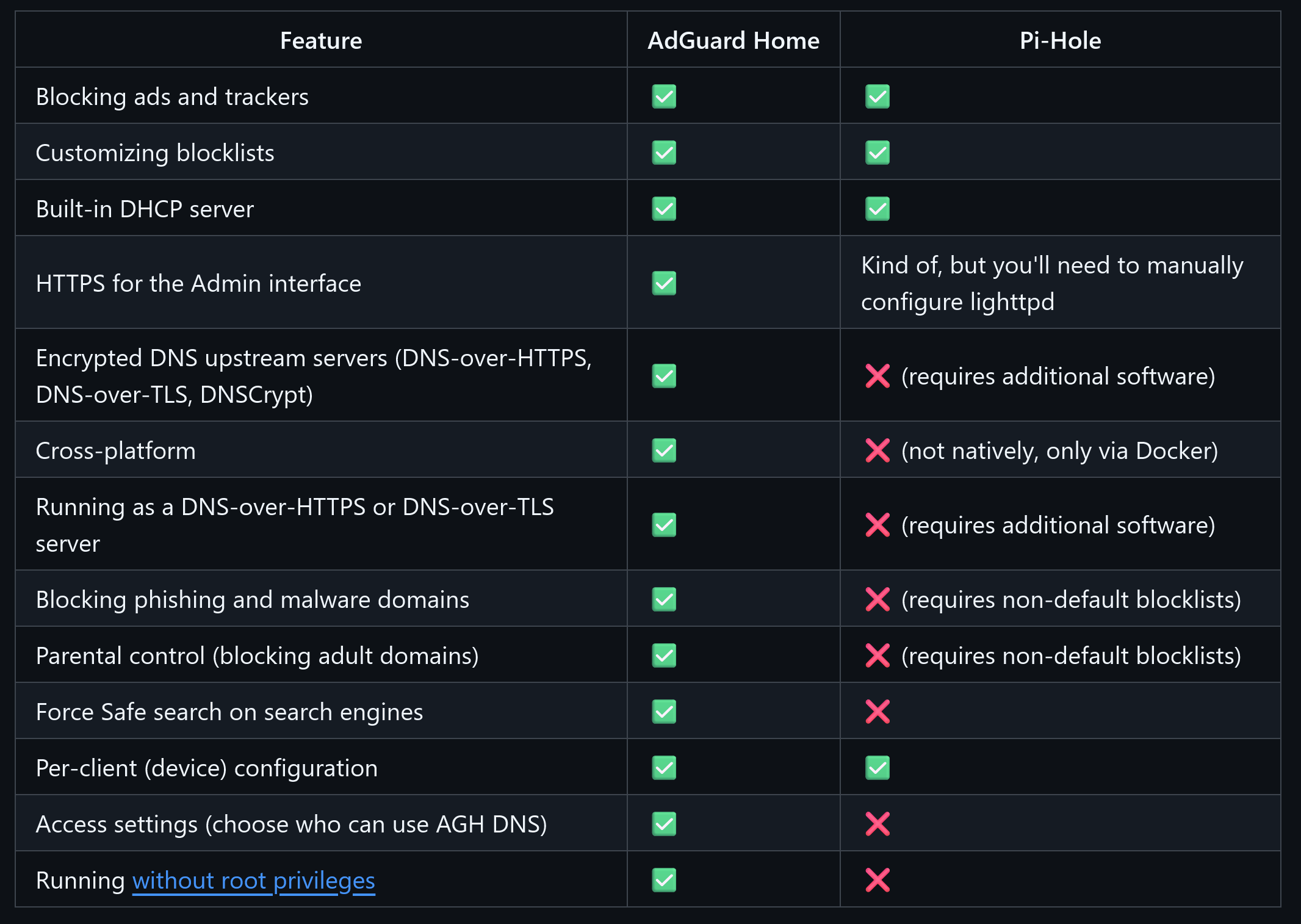The height and width of the screenshot is (924, 1301).
Task: Click Pi-Hole checkmark for Per-client configuration
Action: pyautogui.click(x=877, y=768)
